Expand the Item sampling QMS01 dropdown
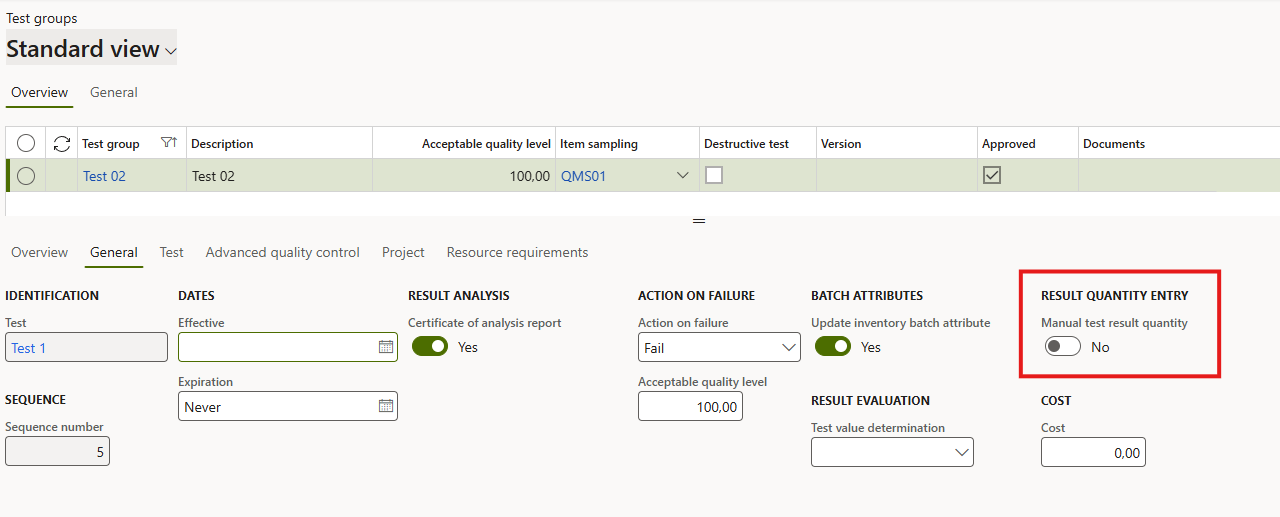 pyautogui.click(x=683, y=176)
